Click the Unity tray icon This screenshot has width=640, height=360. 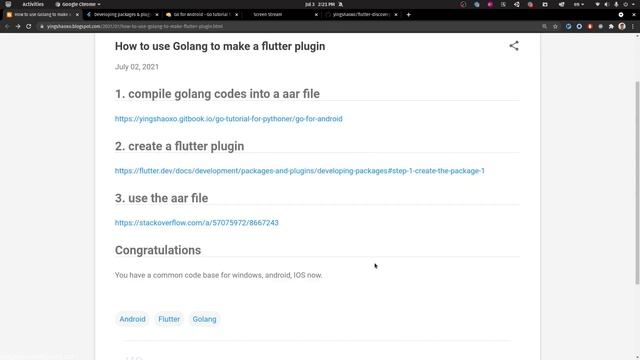click(517, 4)
